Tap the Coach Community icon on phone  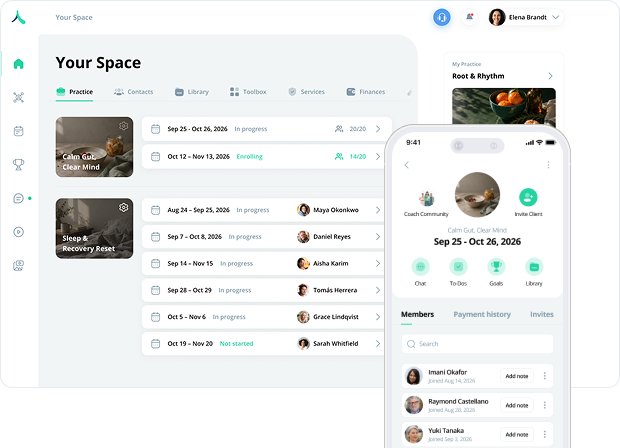[426, 198]
